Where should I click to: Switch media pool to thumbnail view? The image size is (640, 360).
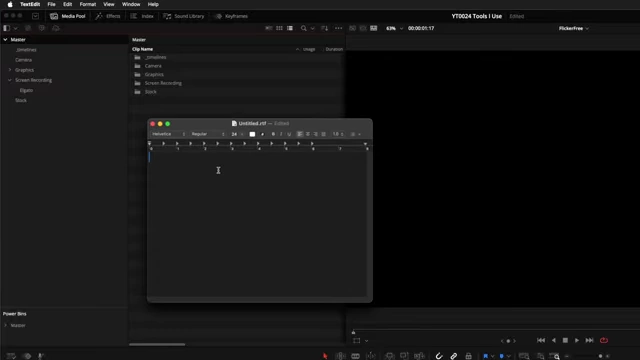[x=279, y=28]
